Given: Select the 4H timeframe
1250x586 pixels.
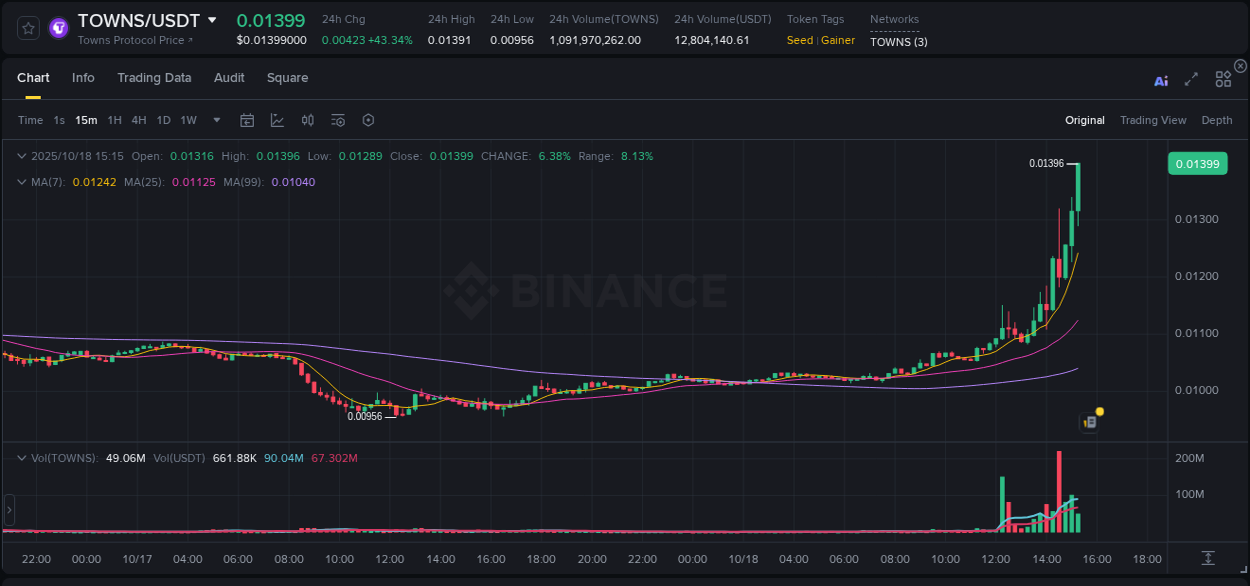Looking at the screenshot, I should coord(138,120).
